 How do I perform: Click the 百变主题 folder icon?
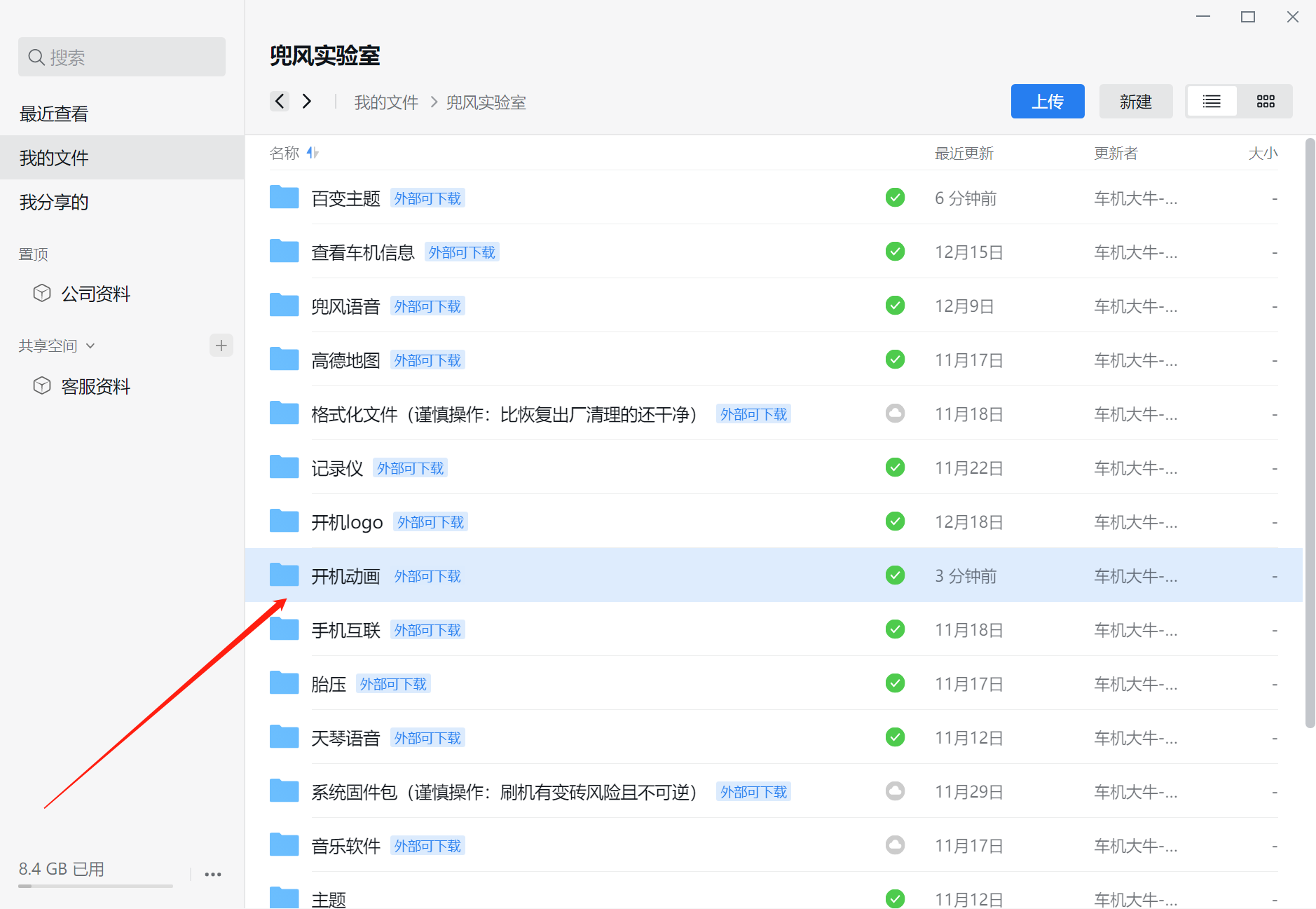[x=284, y=198]
